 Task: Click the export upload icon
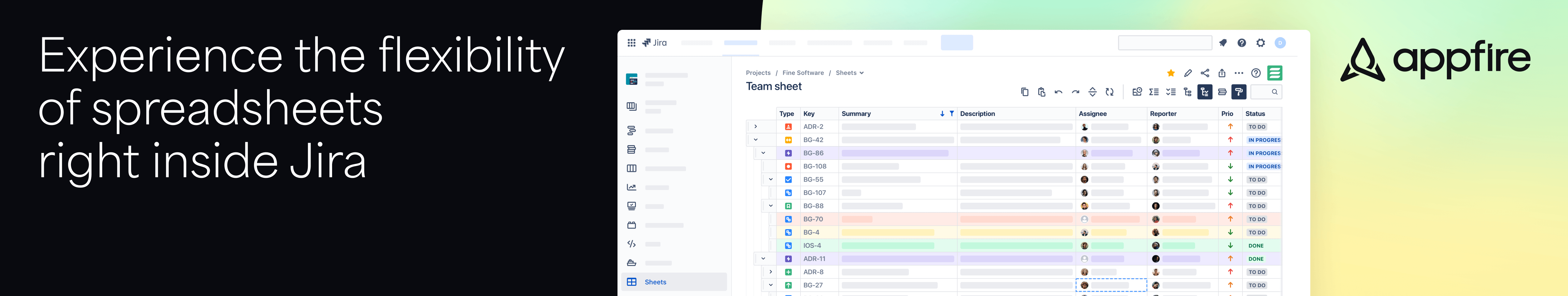(1222, 73)
